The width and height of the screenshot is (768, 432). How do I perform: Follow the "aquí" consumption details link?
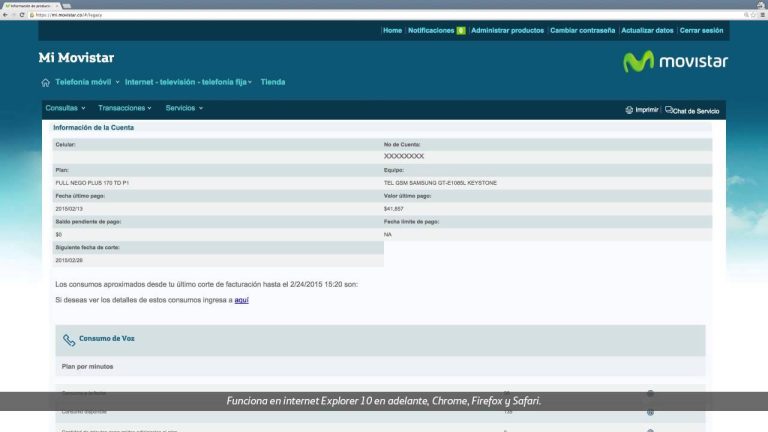241,299
